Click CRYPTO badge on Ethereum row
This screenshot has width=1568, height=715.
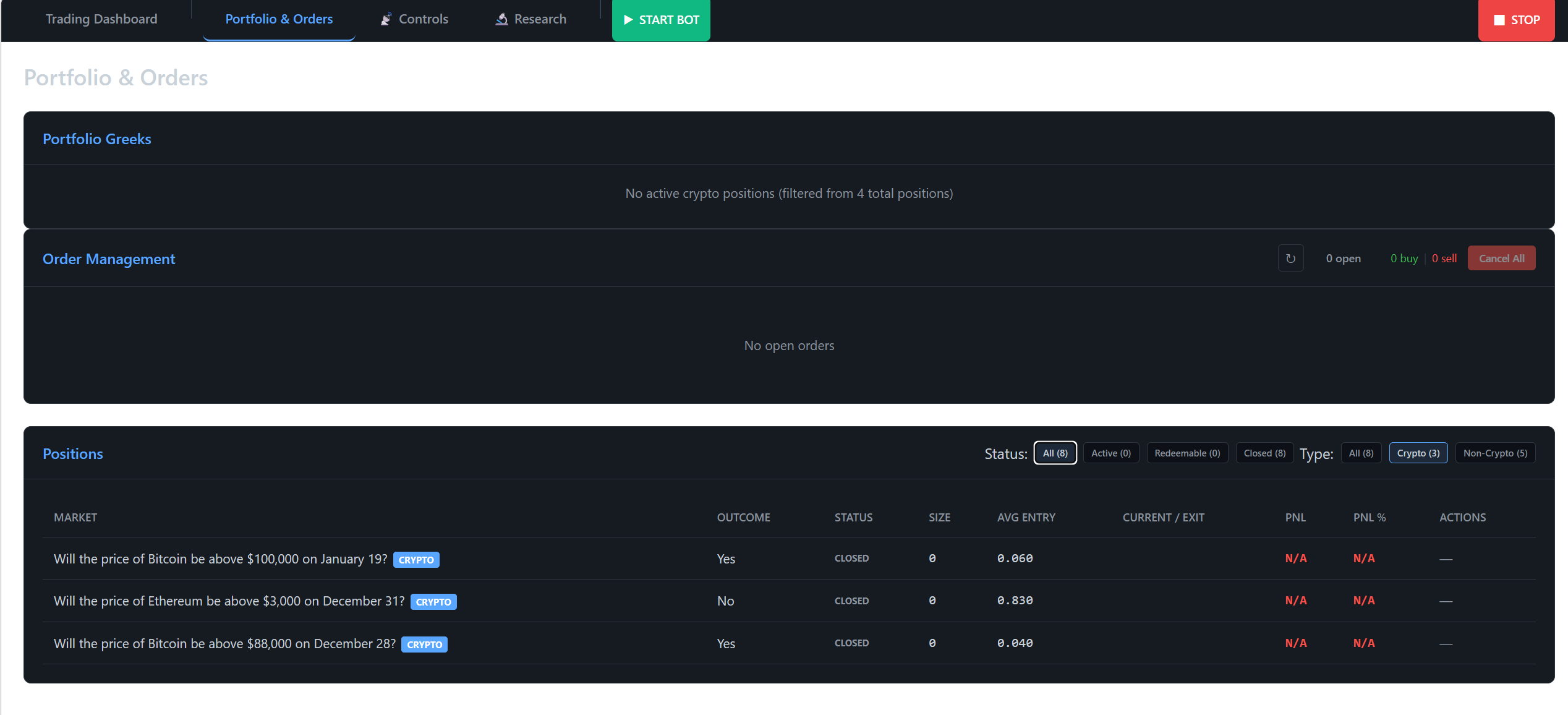pos(433,602)
